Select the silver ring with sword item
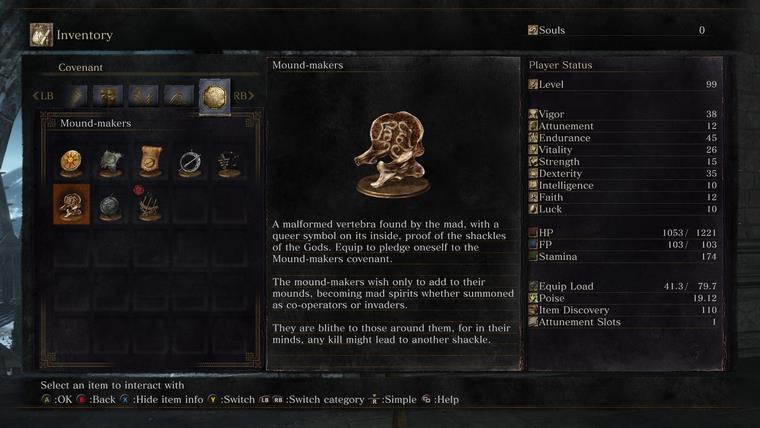 [x=190, y=162]
